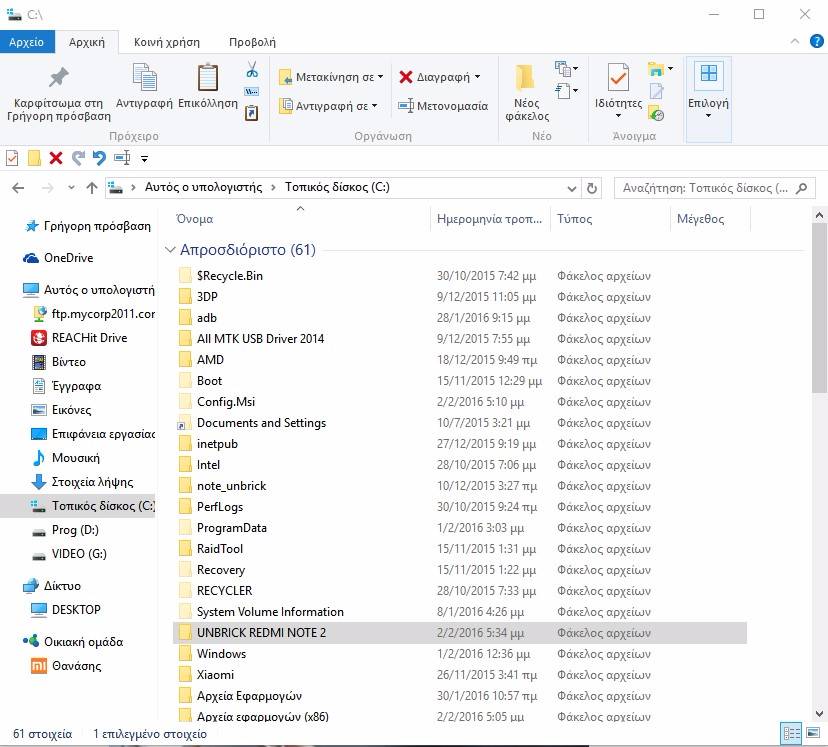Switch to Details view in status bar
The width and height of the screenshot is (828, 747).
click(x=791, y=734)
